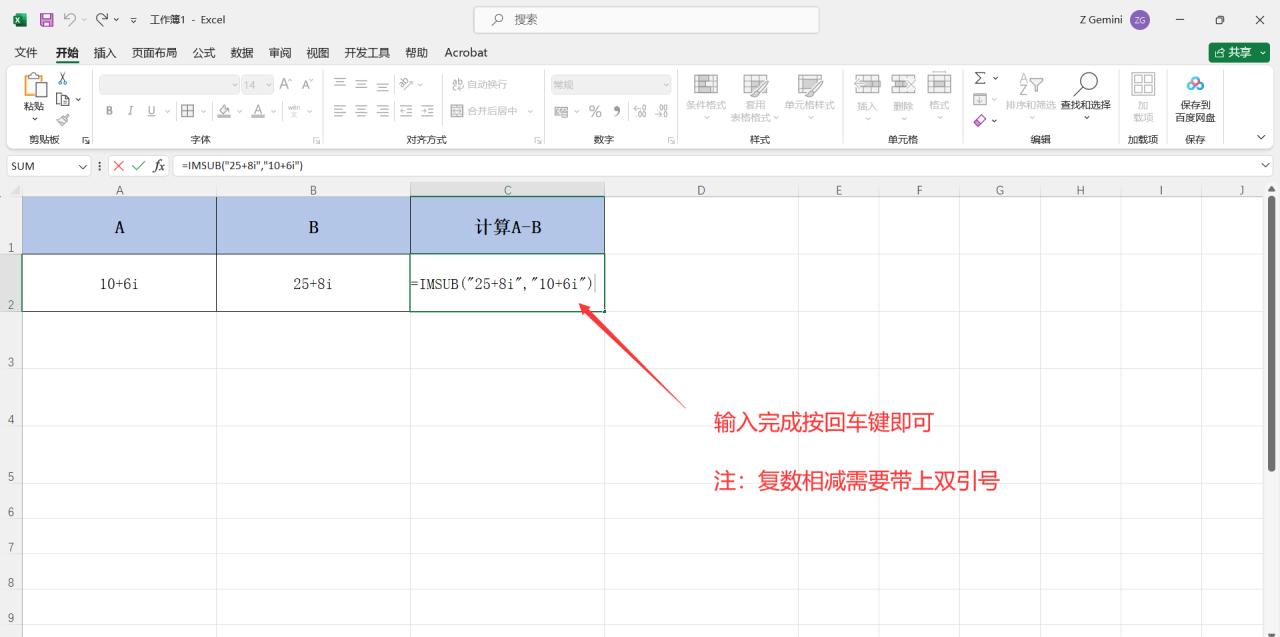Open the Paste options dropdown arrow
Image resolution: width=1280 pixels, height=637 pixels.
34,119
